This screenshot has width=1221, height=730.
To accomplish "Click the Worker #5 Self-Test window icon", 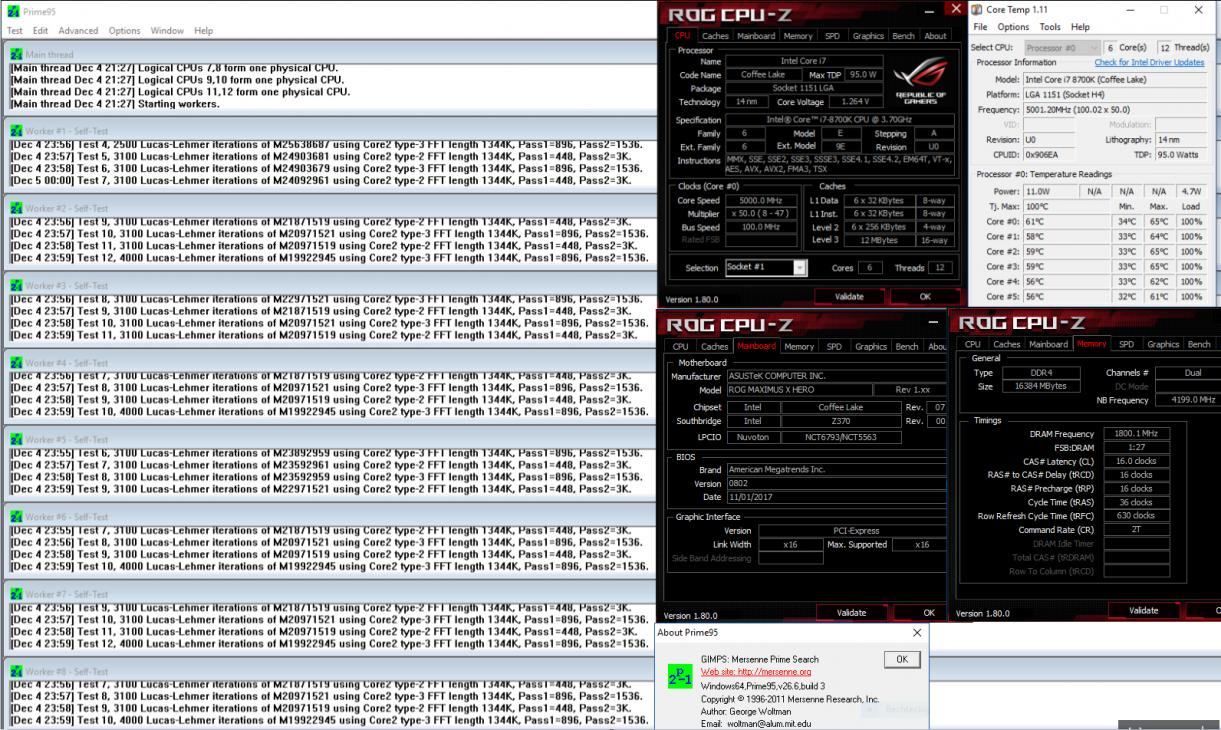I will [16, 439].
